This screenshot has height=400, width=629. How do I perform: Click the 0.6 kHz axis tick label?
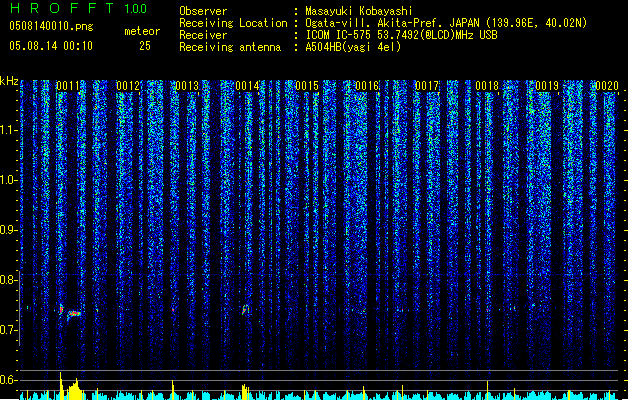[x=8, y=380]
